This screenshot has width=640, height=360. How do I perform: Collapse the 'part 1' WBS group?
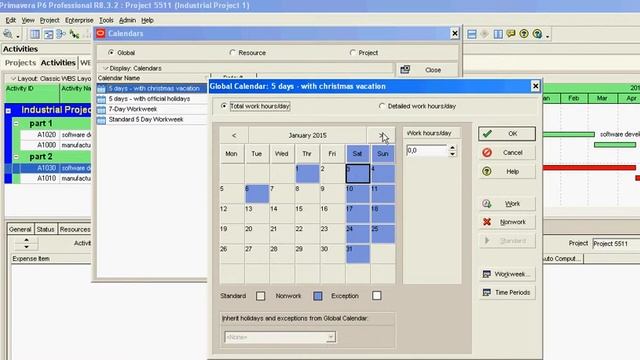(16, 123)
